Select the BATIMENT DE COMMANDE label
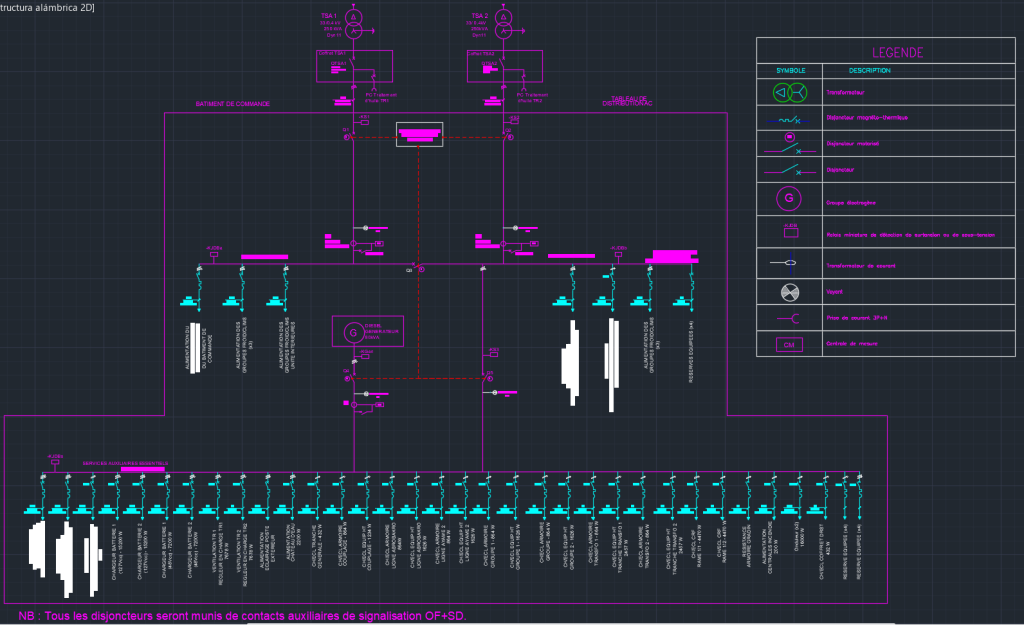 (x=232, y=103)
